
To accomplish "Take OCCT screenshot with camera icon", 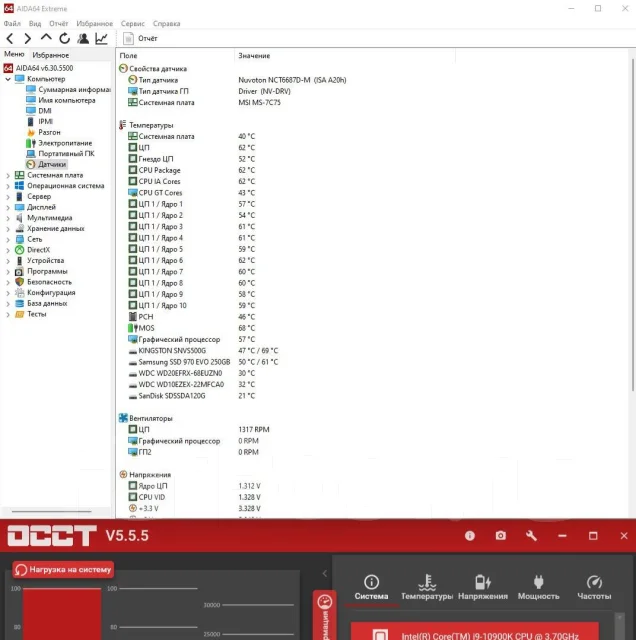I will (500, 536).
